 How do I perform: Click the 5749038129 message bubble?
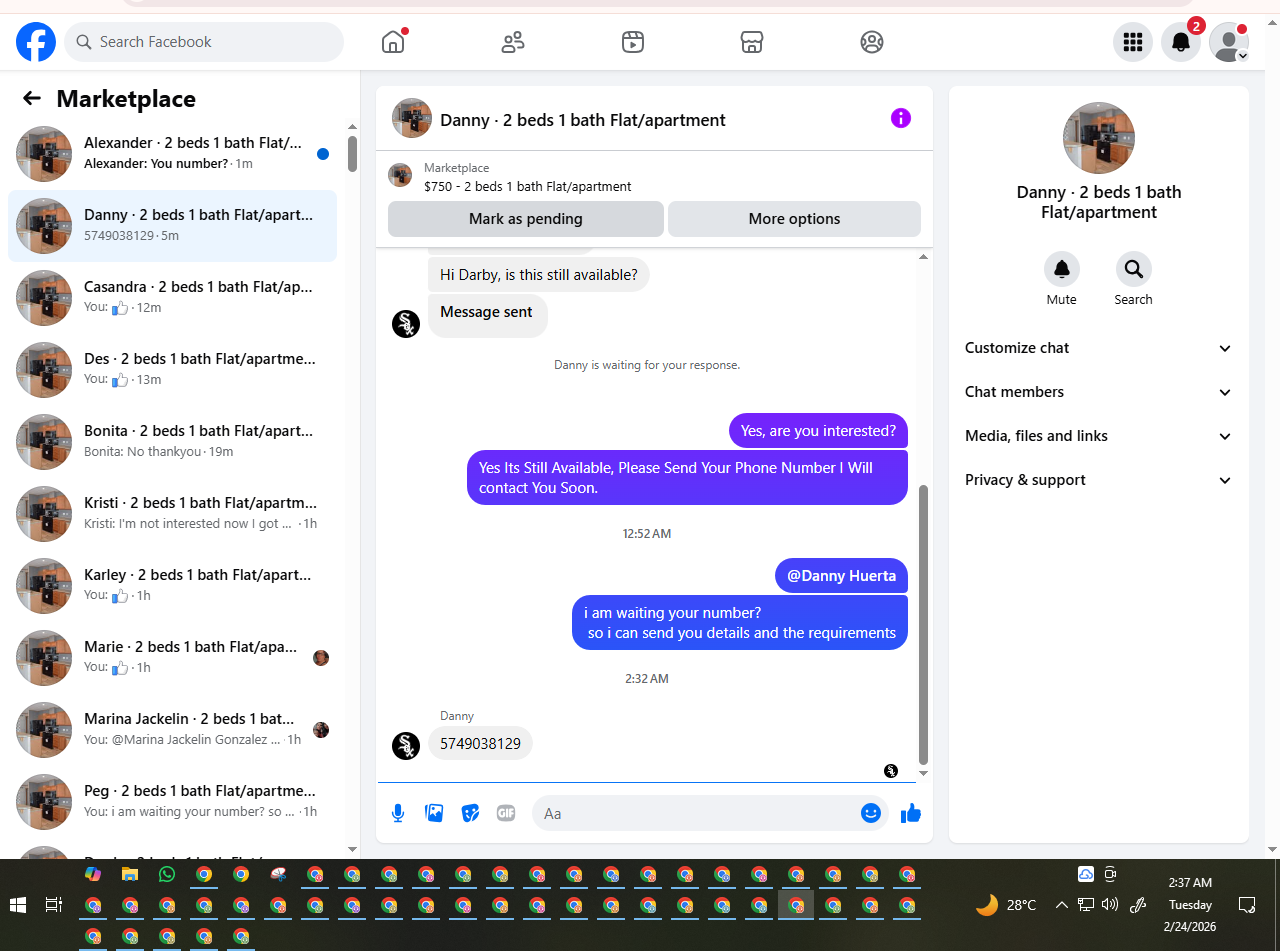pos(481,744)
